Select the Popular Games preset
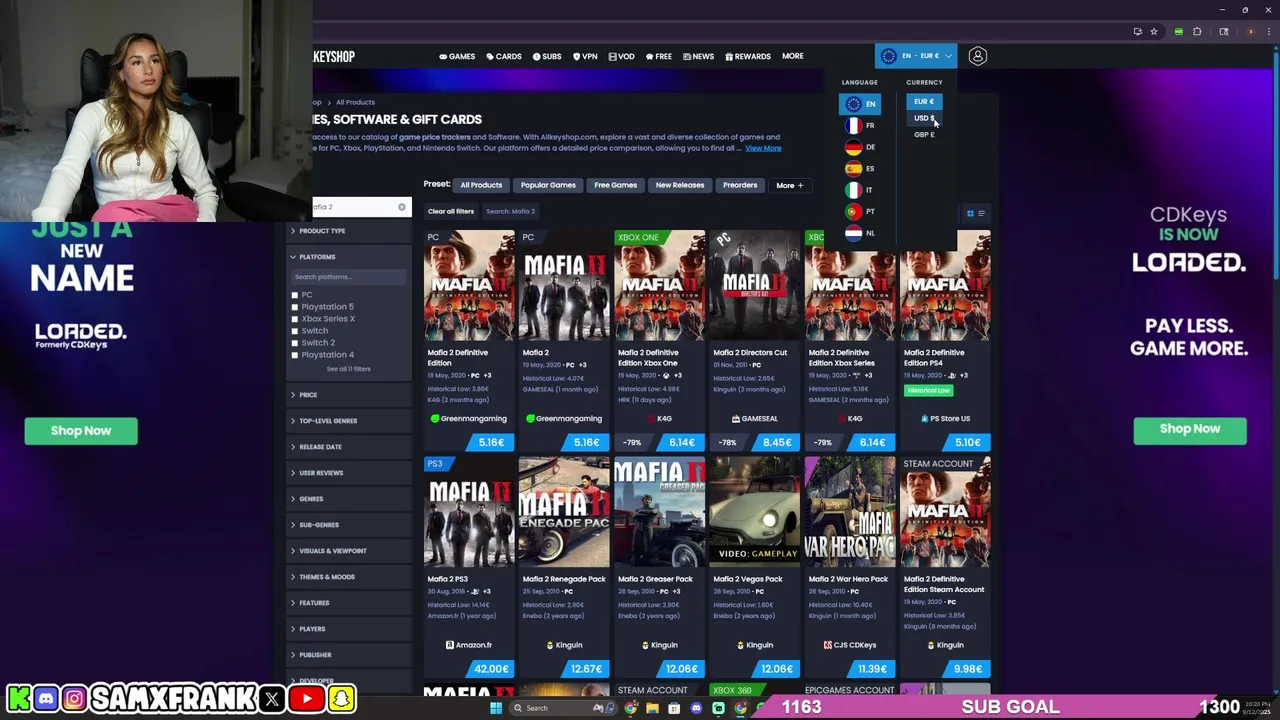The width and height of the screenshot is (1280, 720). [548, 185]
